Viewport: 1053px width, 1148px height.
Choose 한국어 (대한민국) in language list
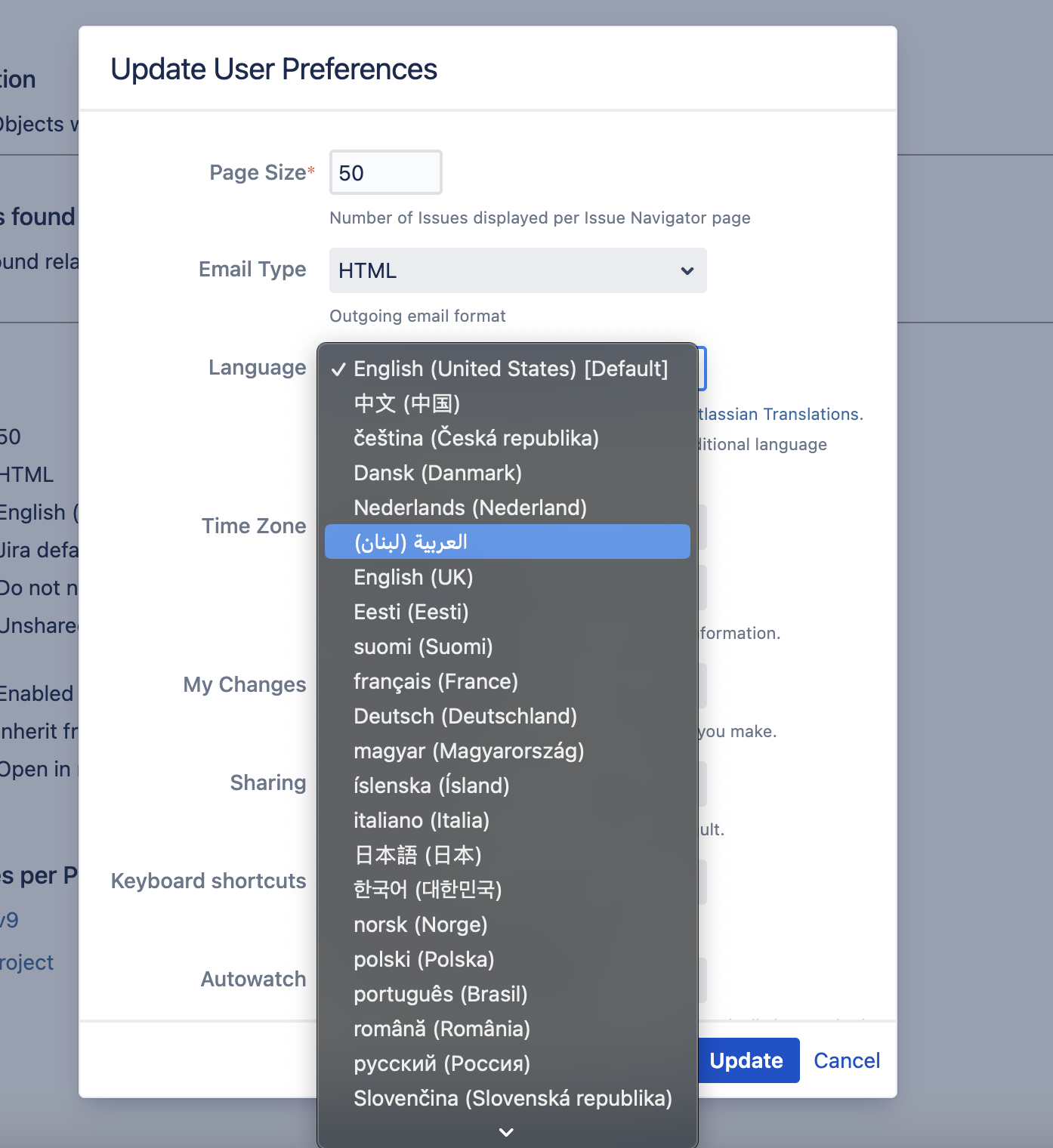[506, 890]
